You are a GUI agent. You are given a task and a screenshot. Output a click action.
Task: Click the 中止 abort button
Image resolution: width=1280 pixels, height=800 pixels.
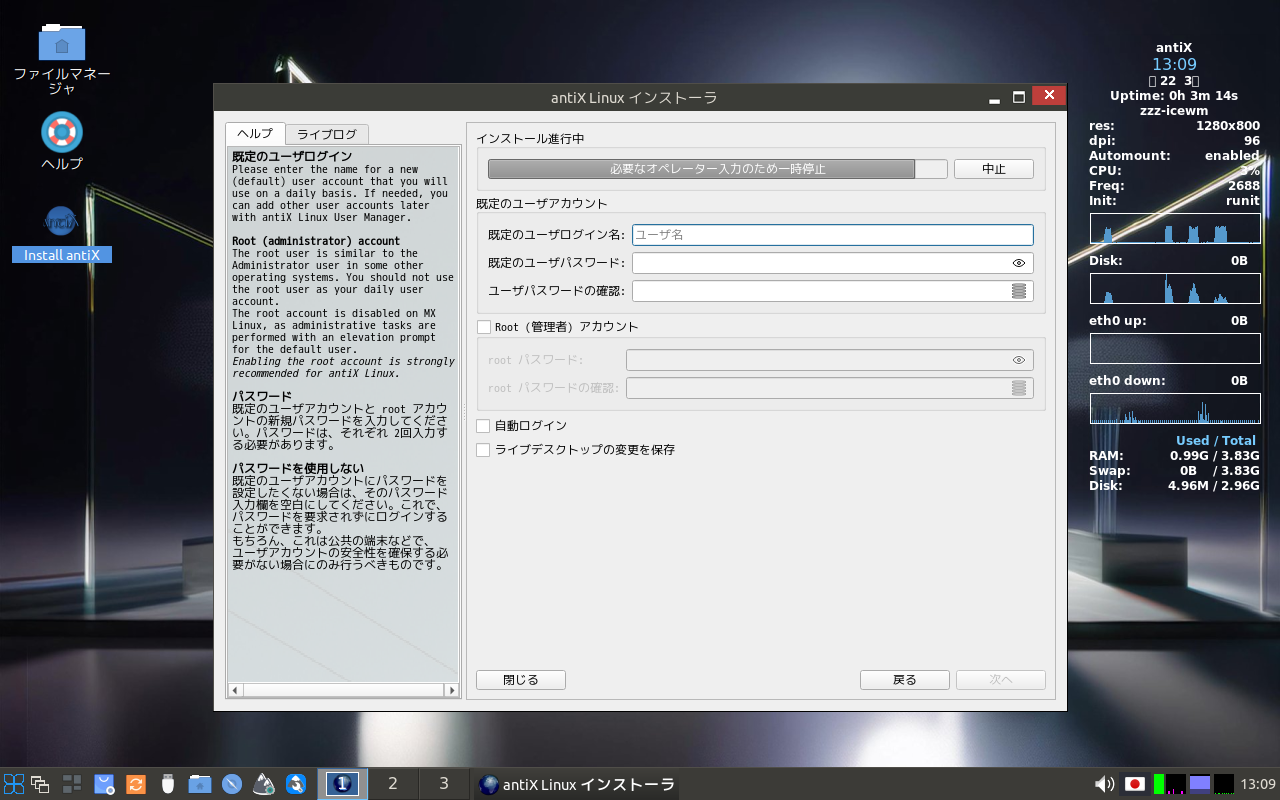(994, 169)
